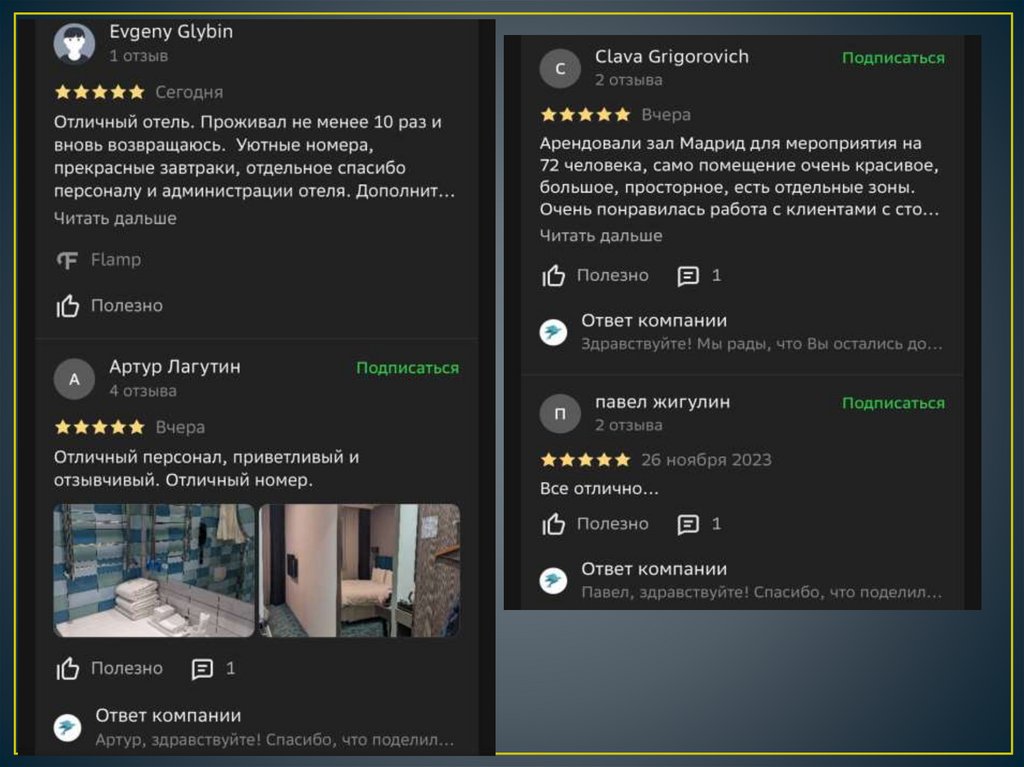Click the comment icon on Clava Grigorovich's review
1024x767 pixels.
pos(688,276)
